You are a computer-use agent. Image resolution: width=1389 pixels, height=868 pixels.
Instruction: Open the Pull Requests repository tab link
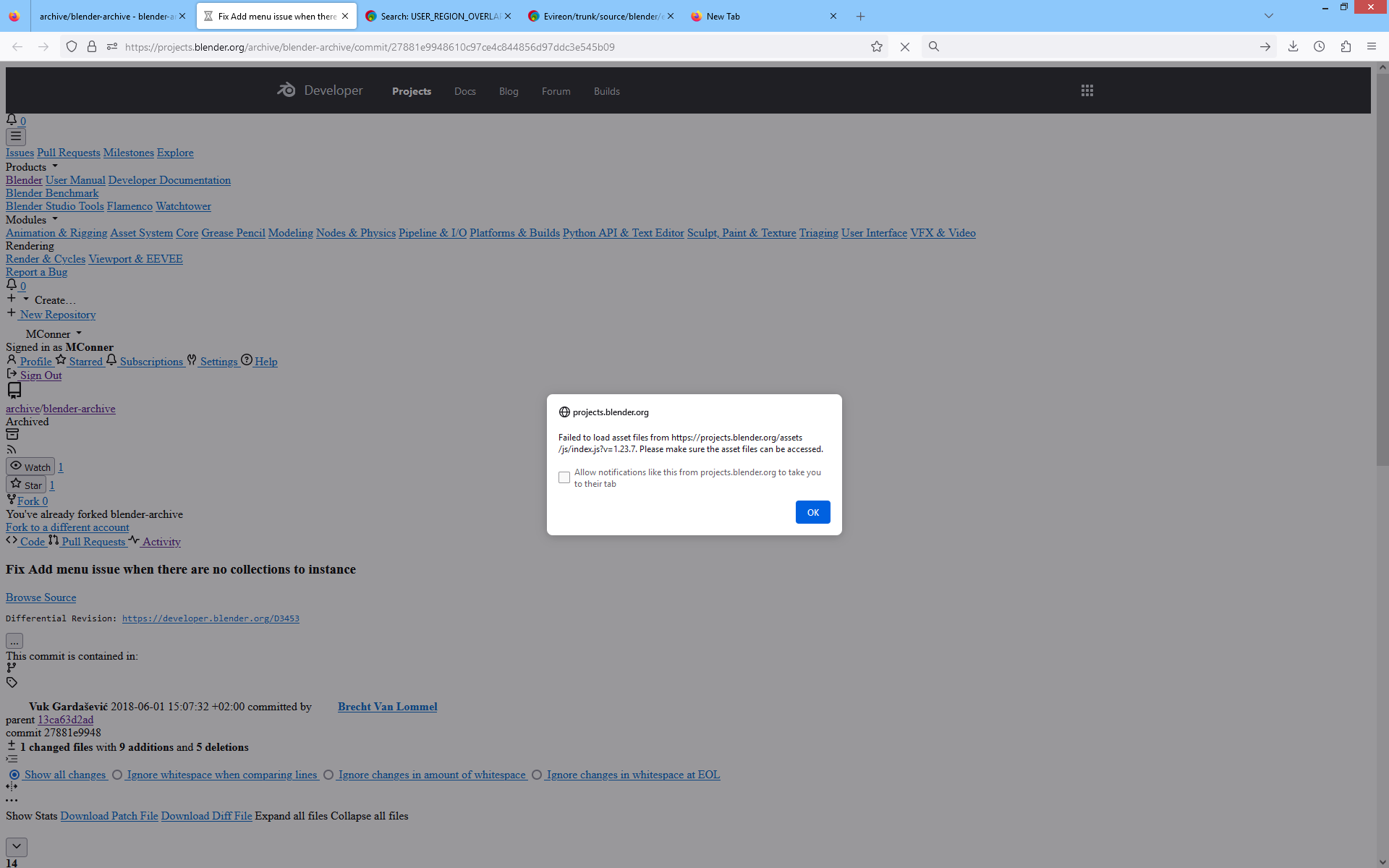93,542
